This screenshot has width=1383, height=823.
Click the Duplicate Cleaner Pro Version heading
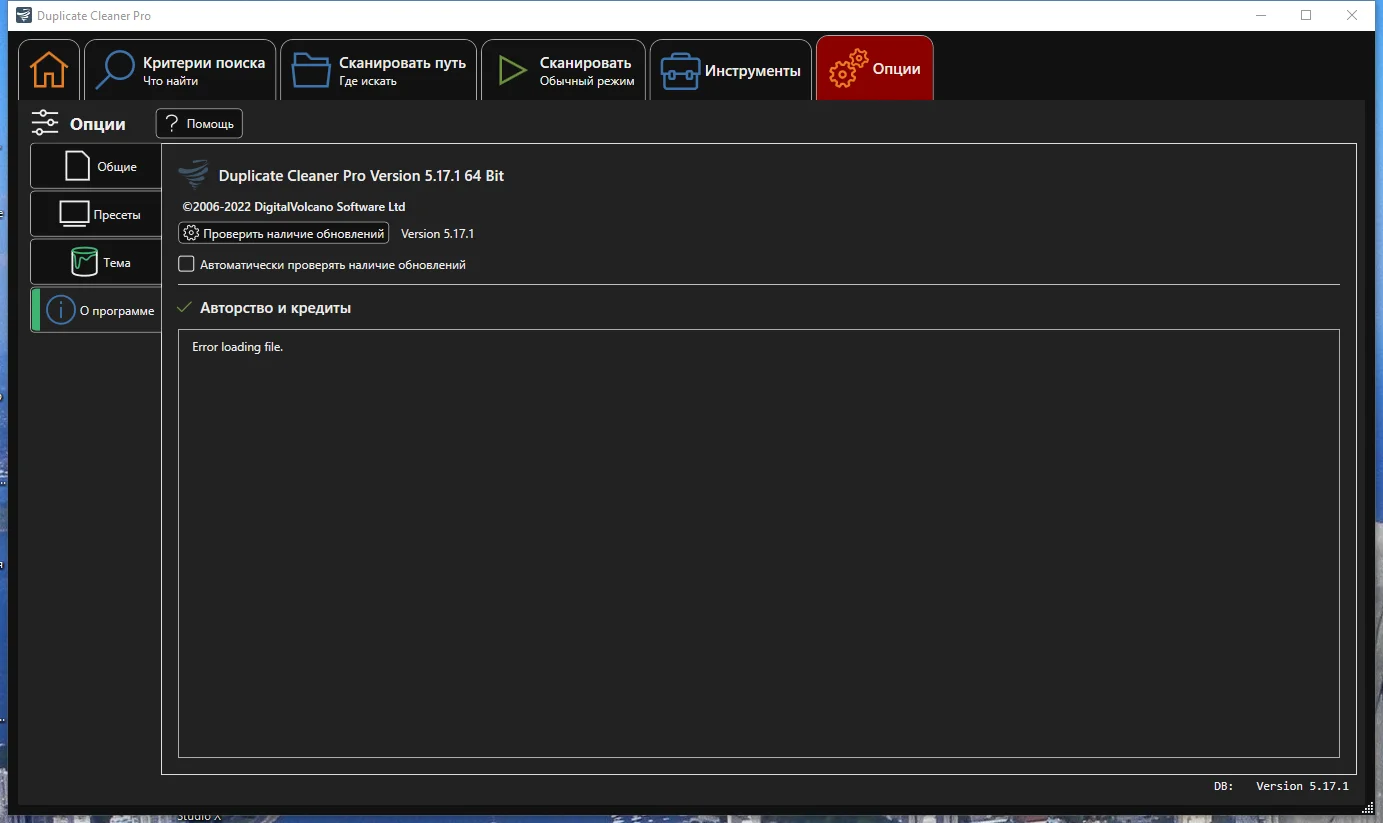(x=361, y=176)
